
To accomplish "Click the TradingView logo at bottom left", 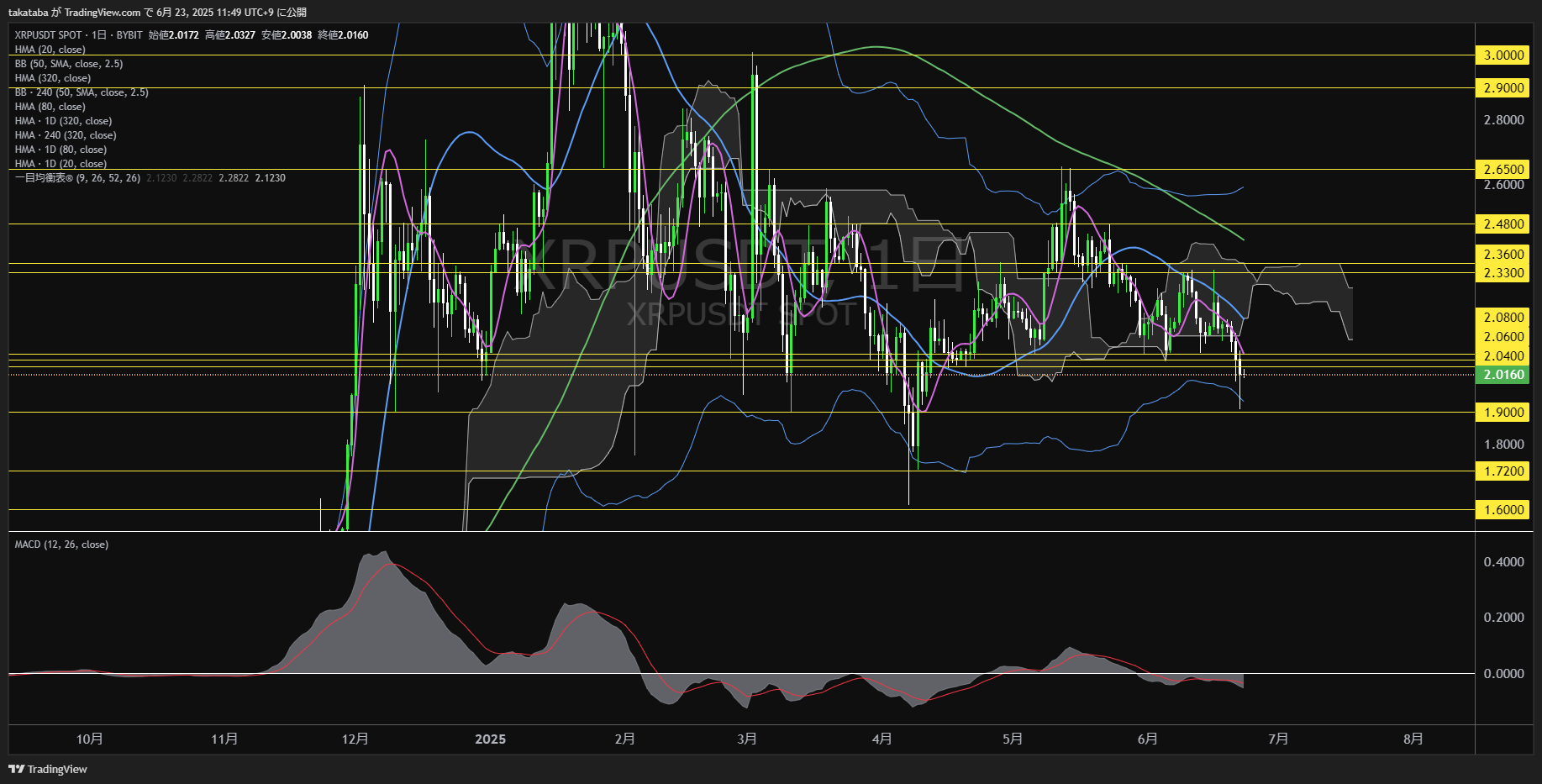I will pos(48,769).
